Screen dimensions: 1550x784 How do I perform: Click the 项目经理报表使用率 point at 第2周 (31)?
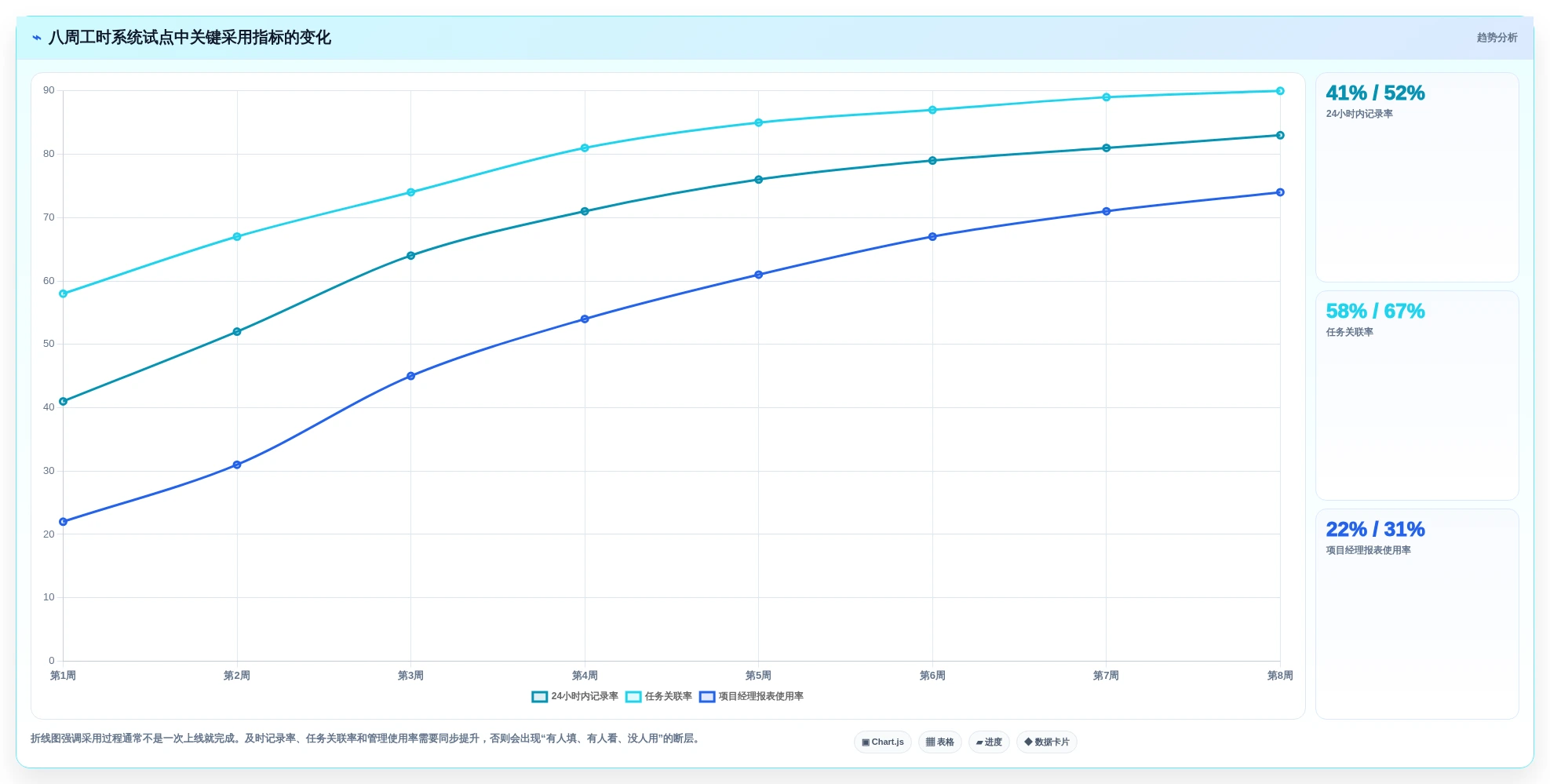(237, 465)
